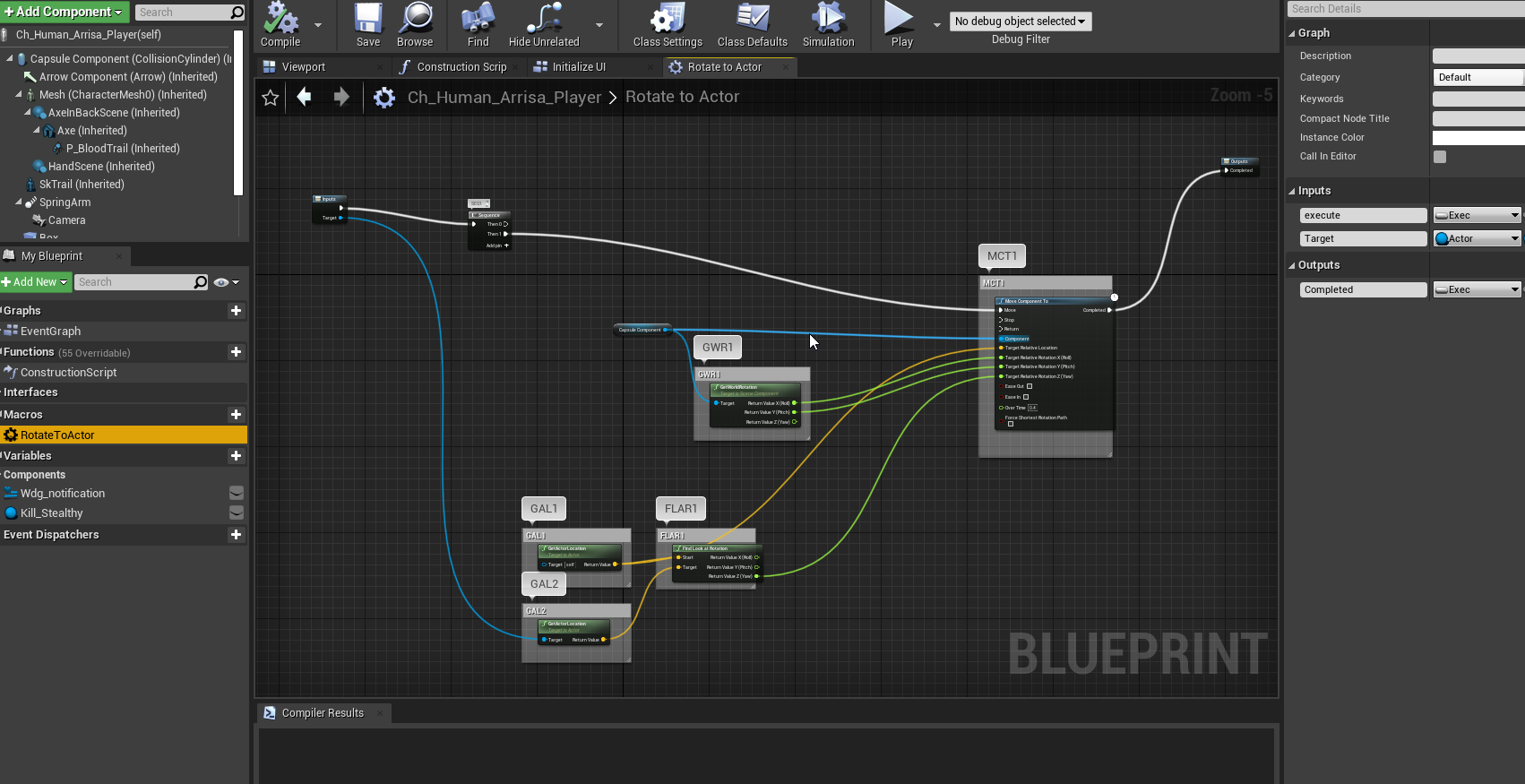This screenshot has width=1525, height=784.
Task: Click the Instance Color swatch
Action: pyautogui.click(x=1478, y=138)
